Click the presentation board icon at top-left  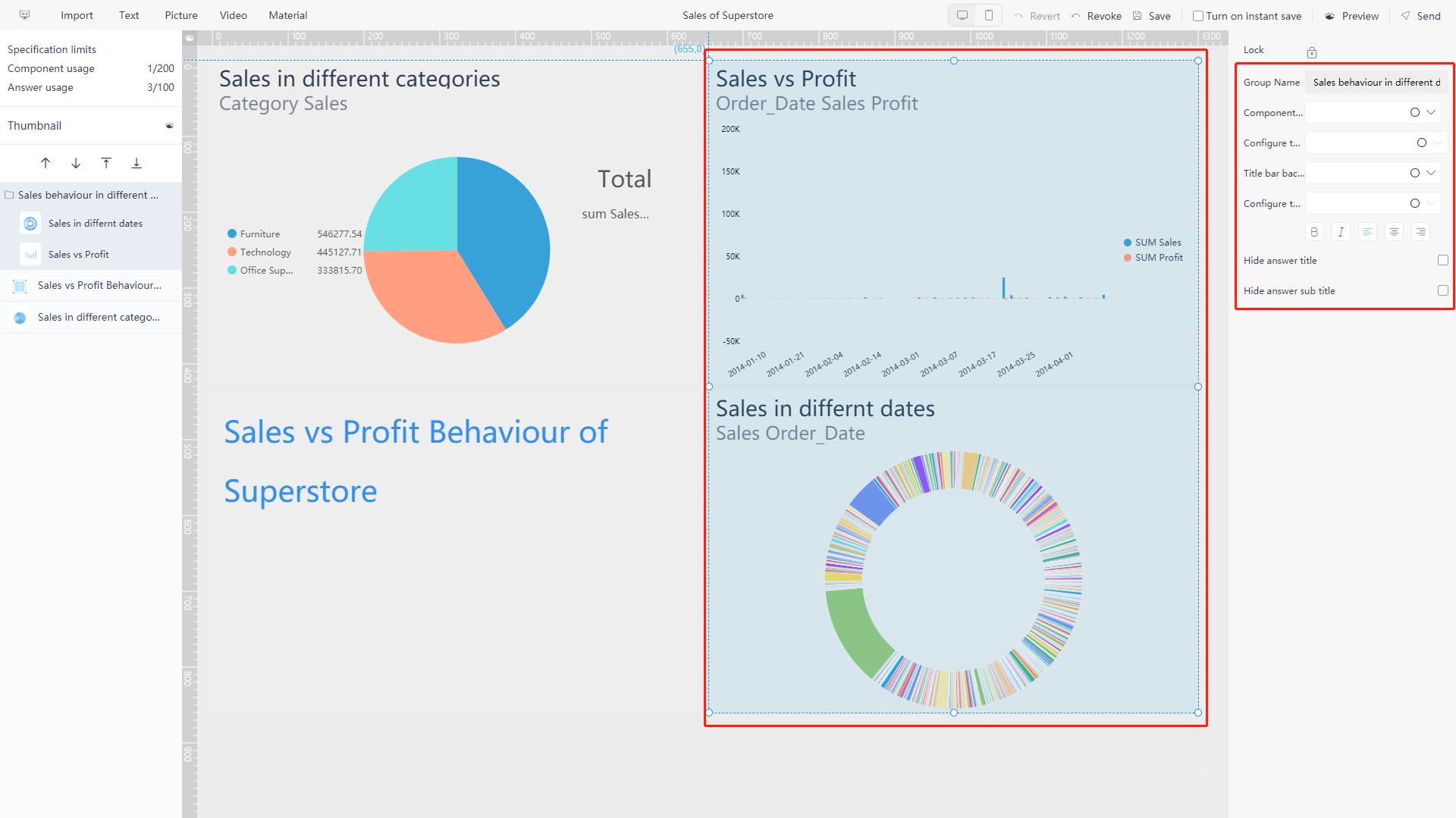click(x=24, y=15)
